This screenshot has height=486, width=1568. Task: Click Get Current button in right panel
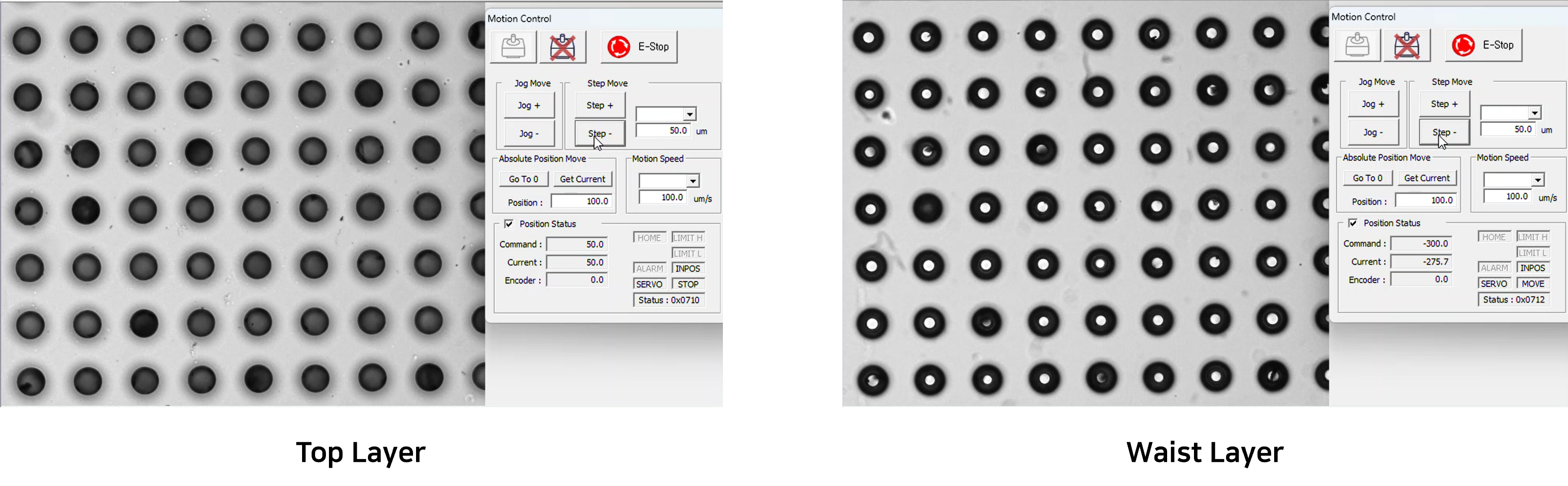(1427, 178)
